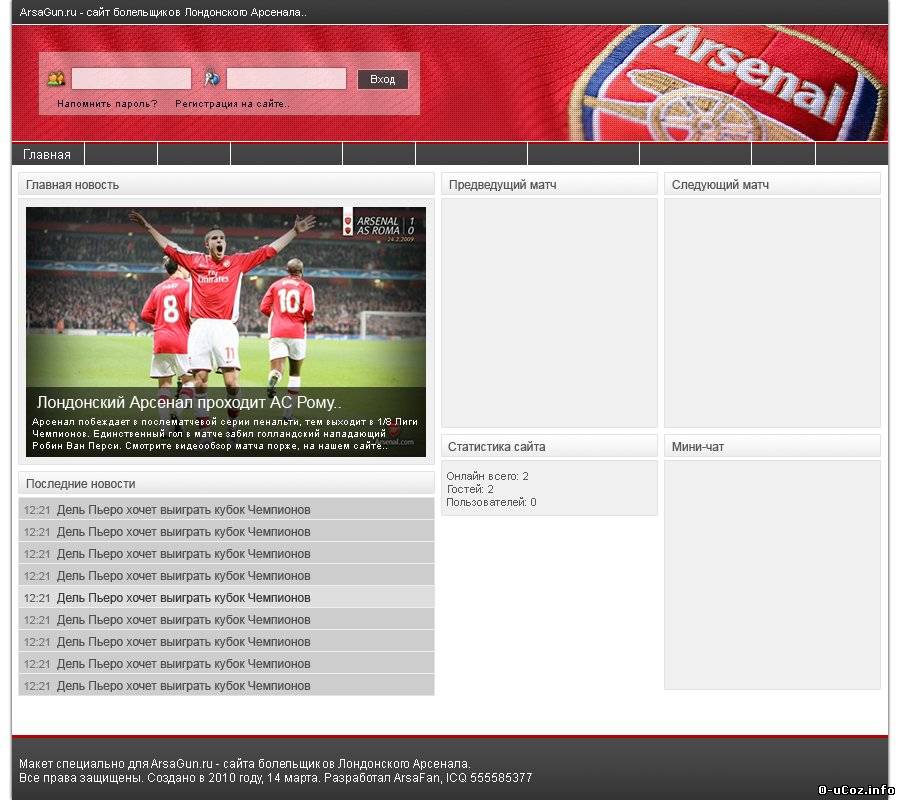The width and height of the screenshot is (900, 800).
Task: Open the Напомнить пароль? link
Action: 107,104
